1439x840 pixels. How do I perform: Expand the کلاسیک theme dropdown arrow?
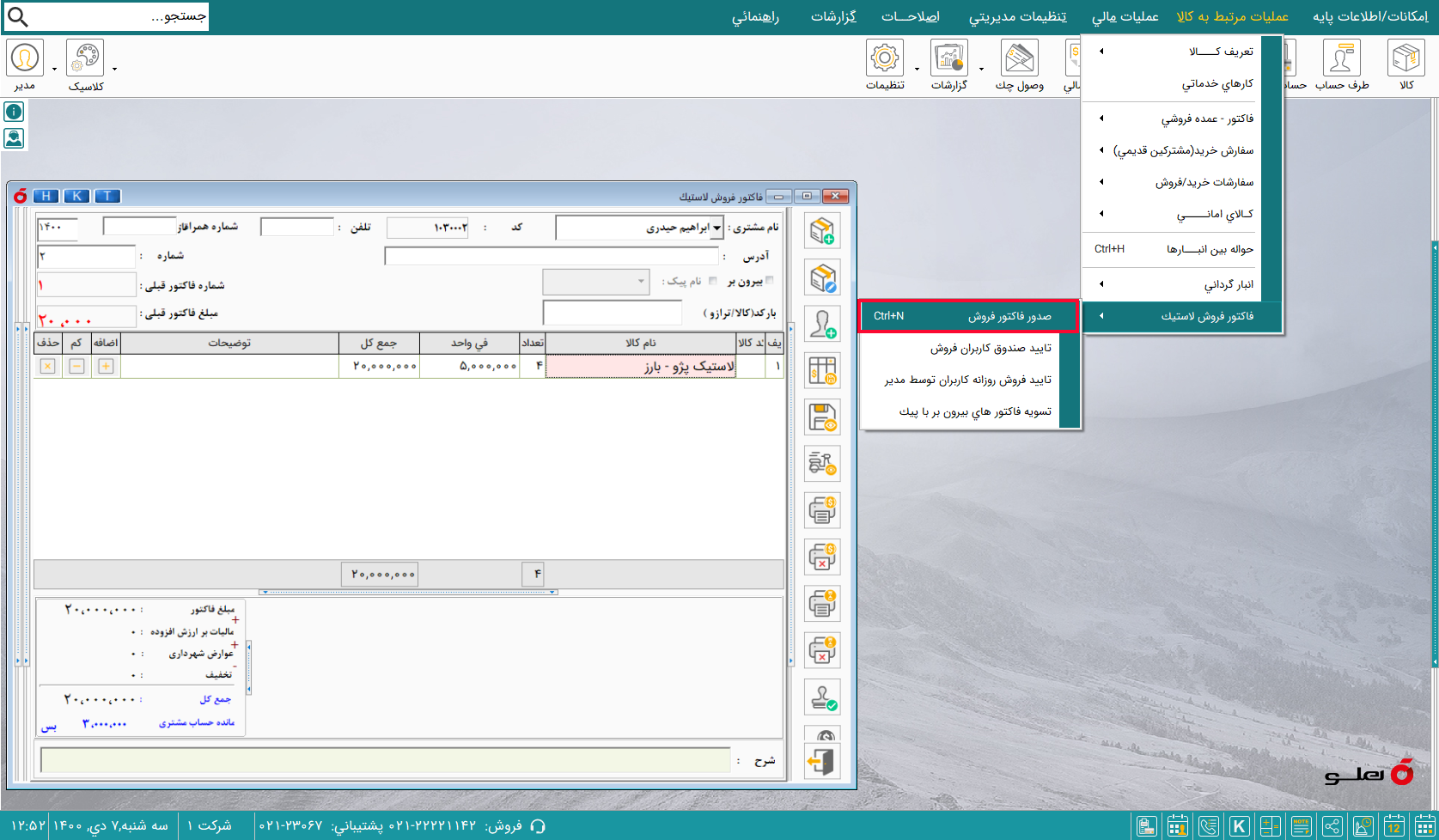click(114, 69)
